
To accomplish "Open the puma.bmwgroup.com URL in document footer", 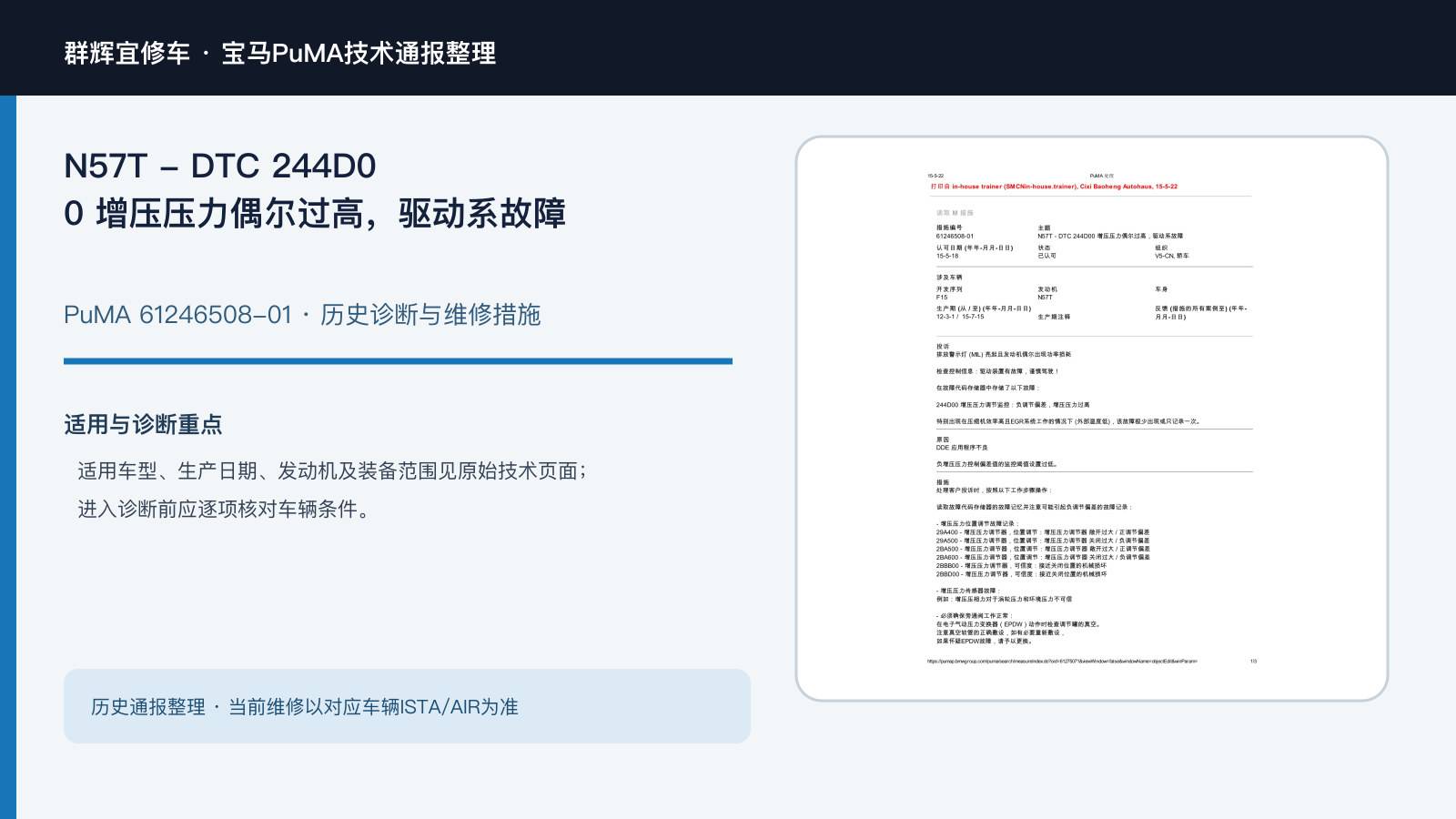I will pyautogui.click(x=1062, y=662).
